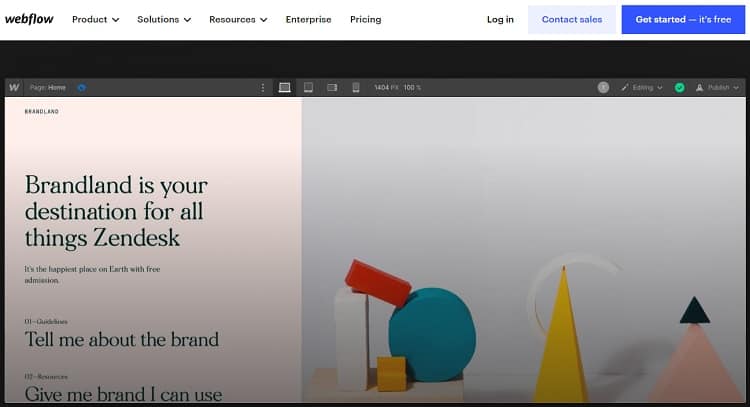Click the happiest place on Earth paragraph
Image resolution: width=750 pixels, height=407 pixels.
[92, 275]
